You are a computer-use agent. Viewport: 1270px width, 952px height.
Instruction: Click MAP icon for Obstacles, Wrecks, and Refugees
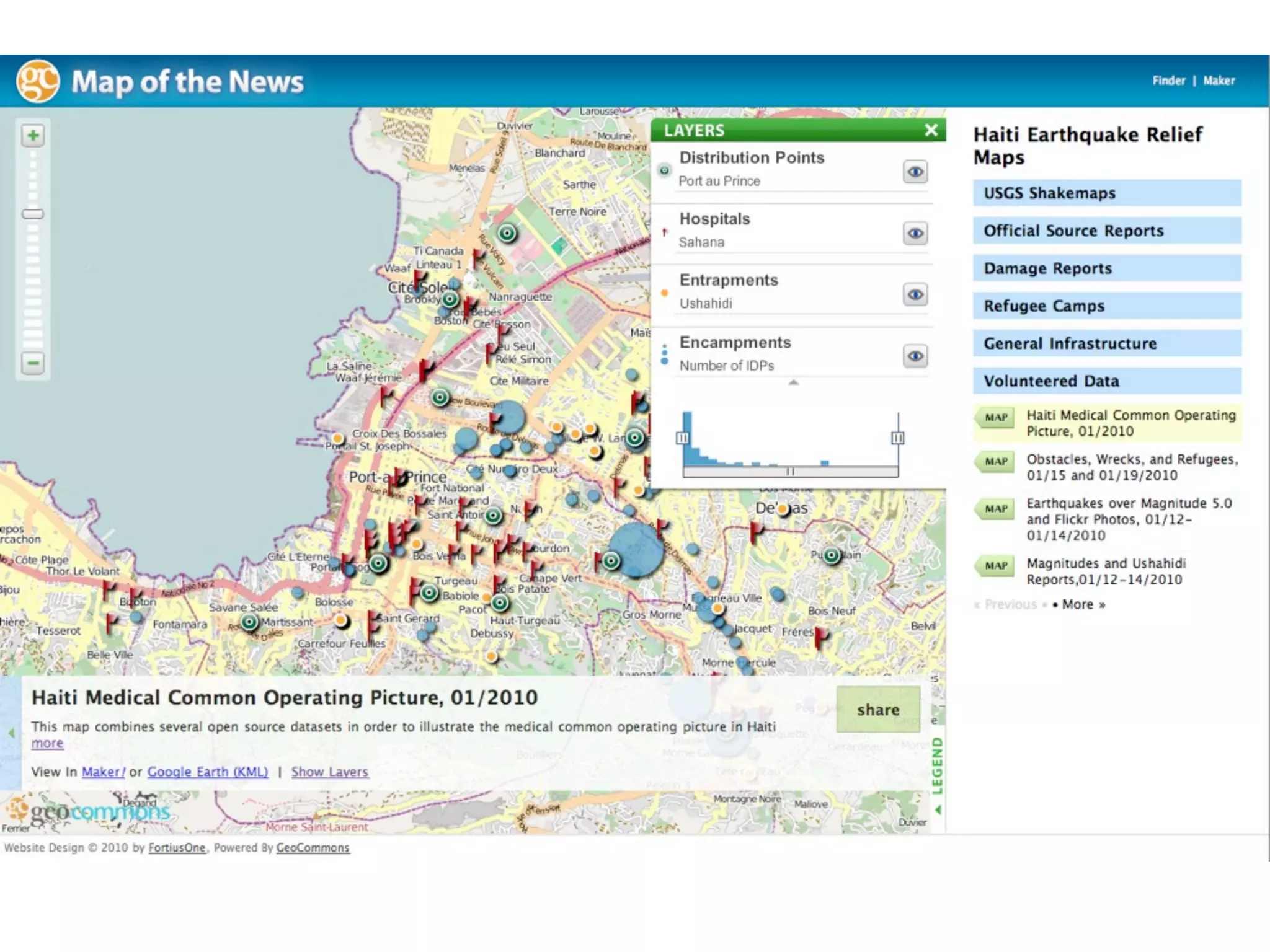click(x=996, y=462)
